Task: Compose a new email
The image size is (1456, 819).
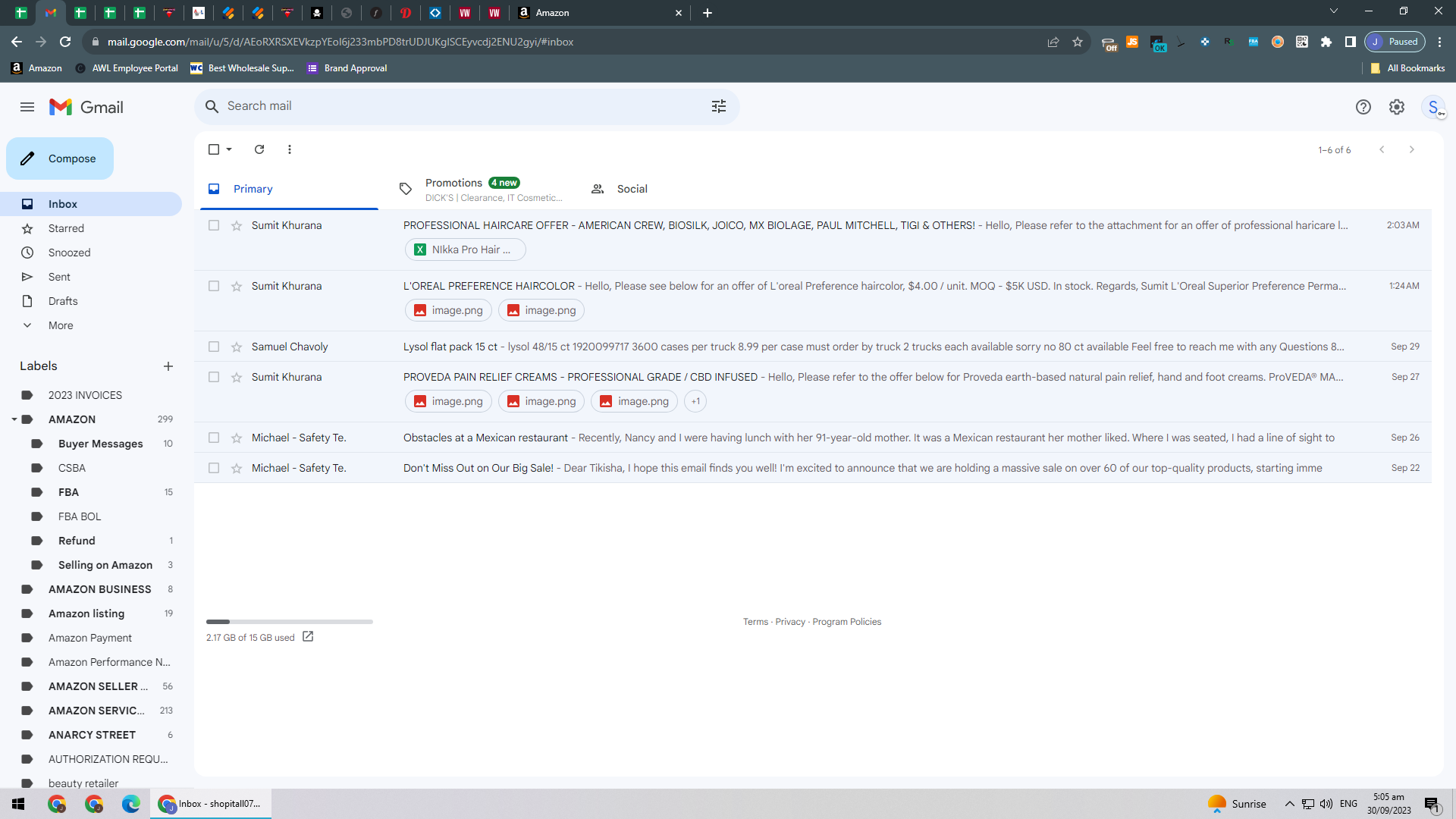Action: coord(60,158)
